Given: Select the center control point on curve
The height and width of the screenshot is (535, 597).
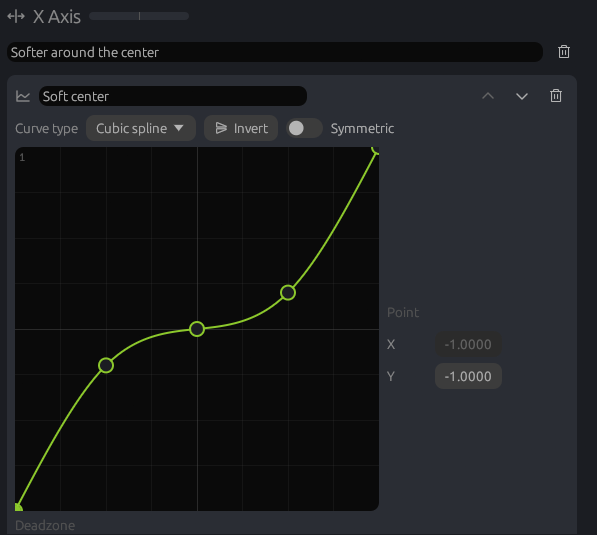Looking at the screenshot, I should (197, 329).
